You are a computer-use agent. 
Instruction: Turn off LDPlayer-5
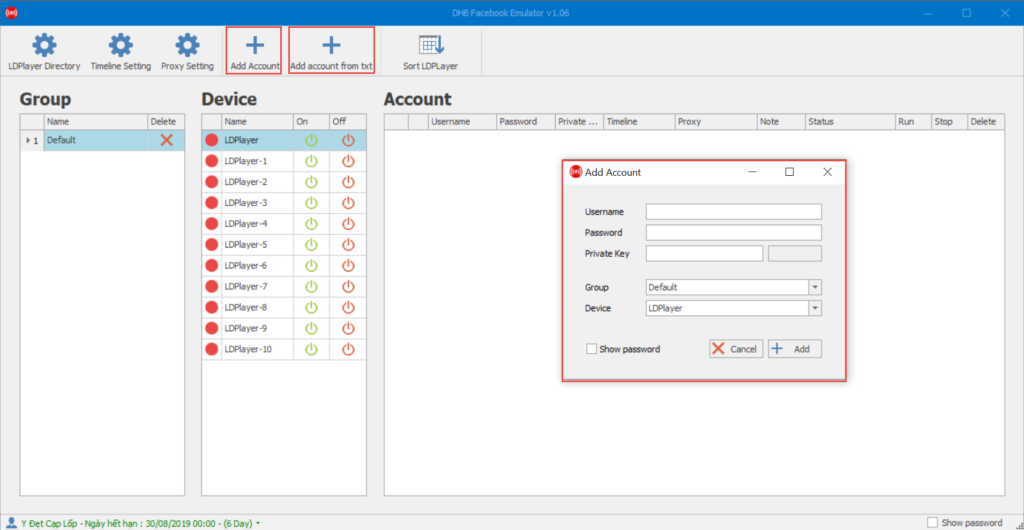[x=348, y=244]
